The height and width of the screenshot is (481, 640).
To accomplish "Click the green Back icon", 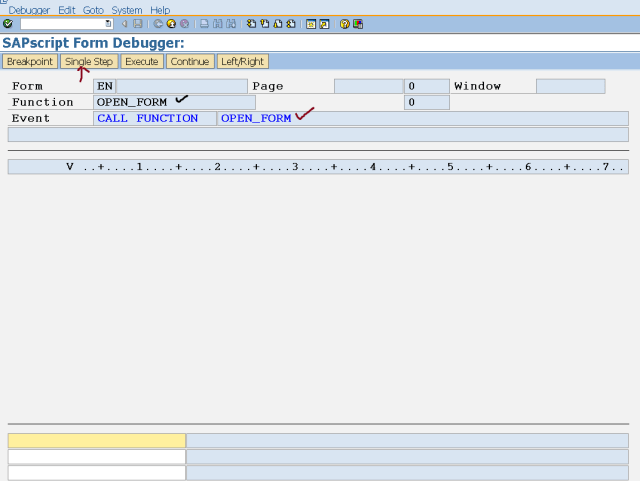I will (158, 23).
